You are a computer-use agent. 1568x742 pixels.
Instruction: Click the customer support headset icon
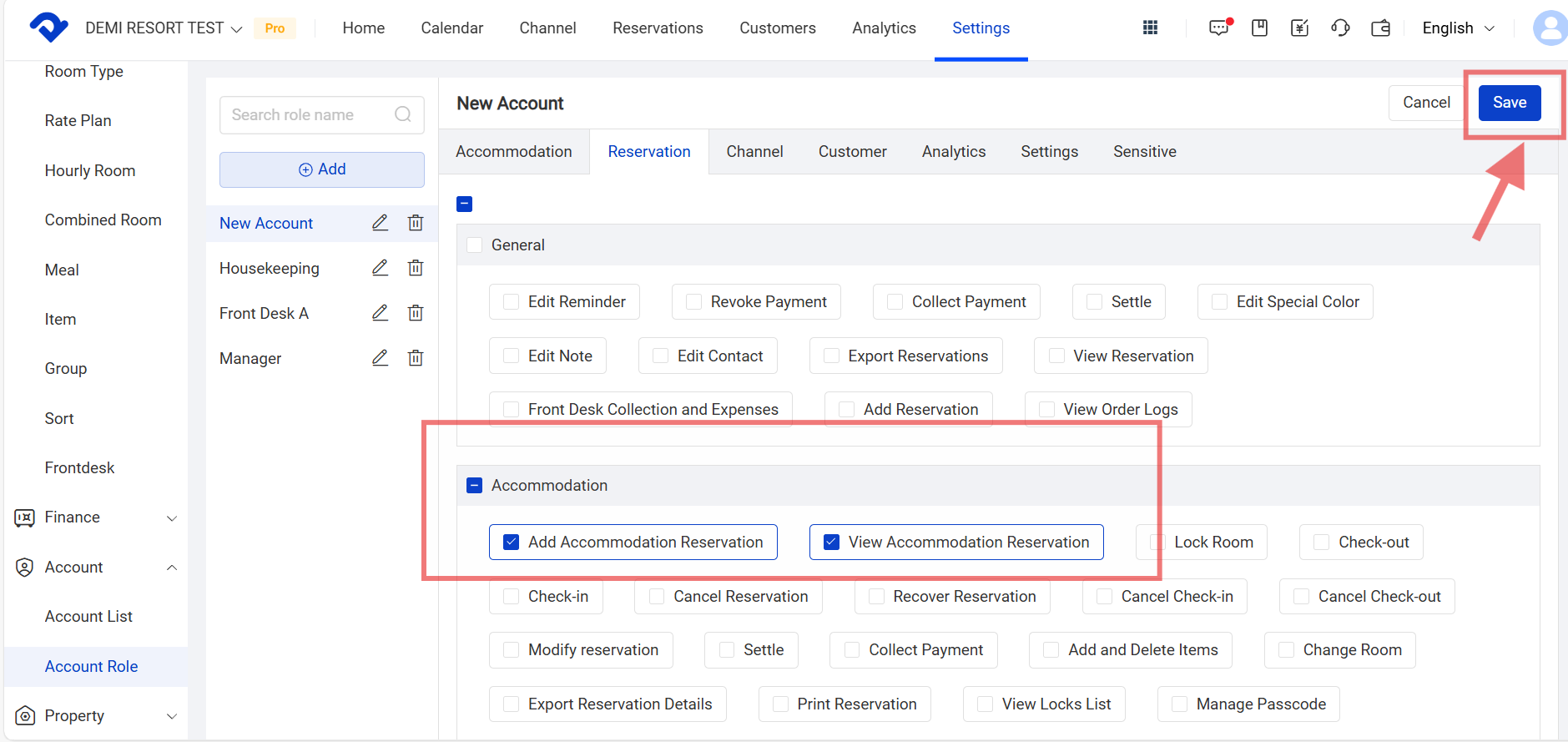(x=1340, y=28)
